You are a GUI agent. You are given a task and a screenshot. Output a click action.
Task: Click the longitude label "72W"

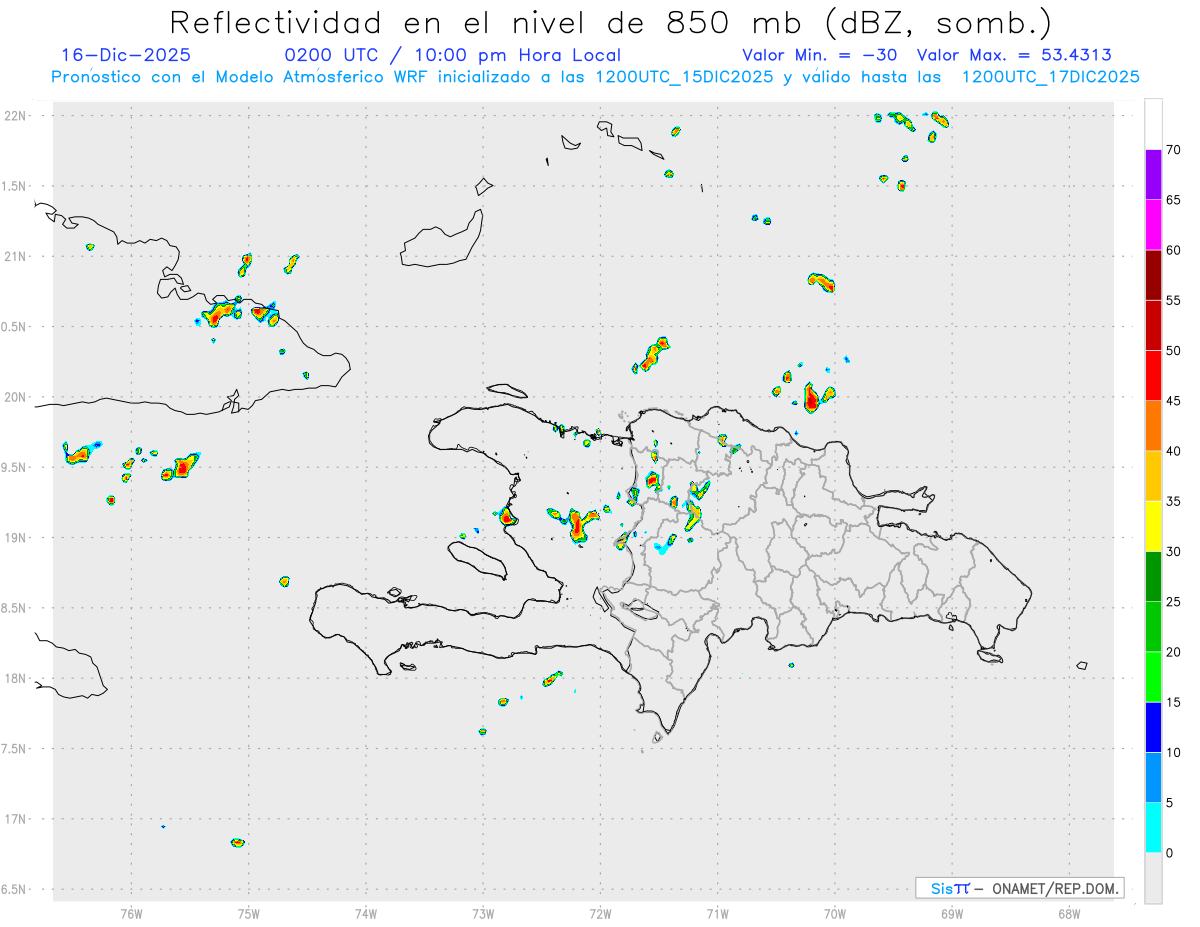(x=600, y=913)
